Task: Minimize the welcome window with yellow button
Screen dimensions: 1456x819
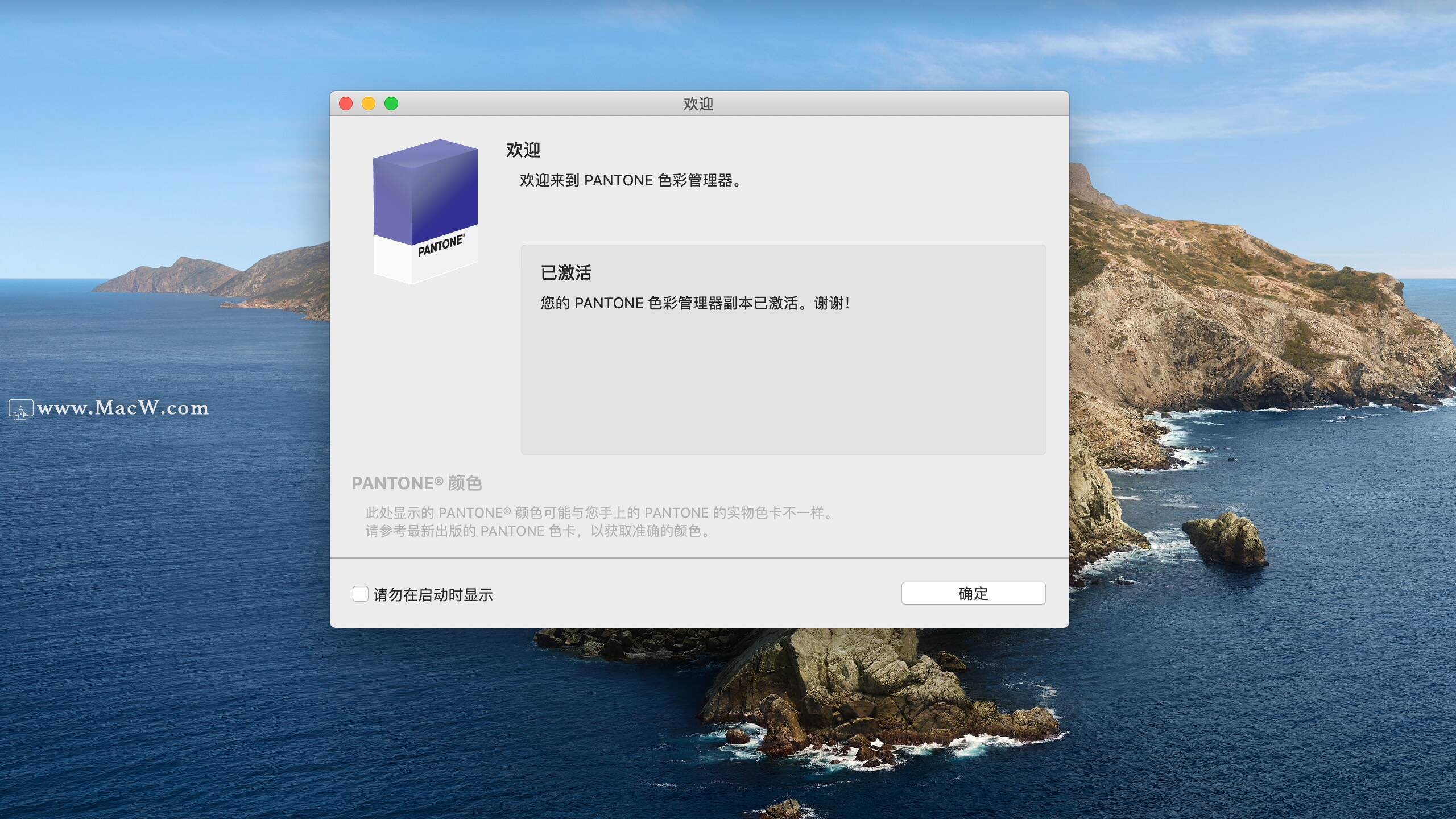Action: pos(369,104)
